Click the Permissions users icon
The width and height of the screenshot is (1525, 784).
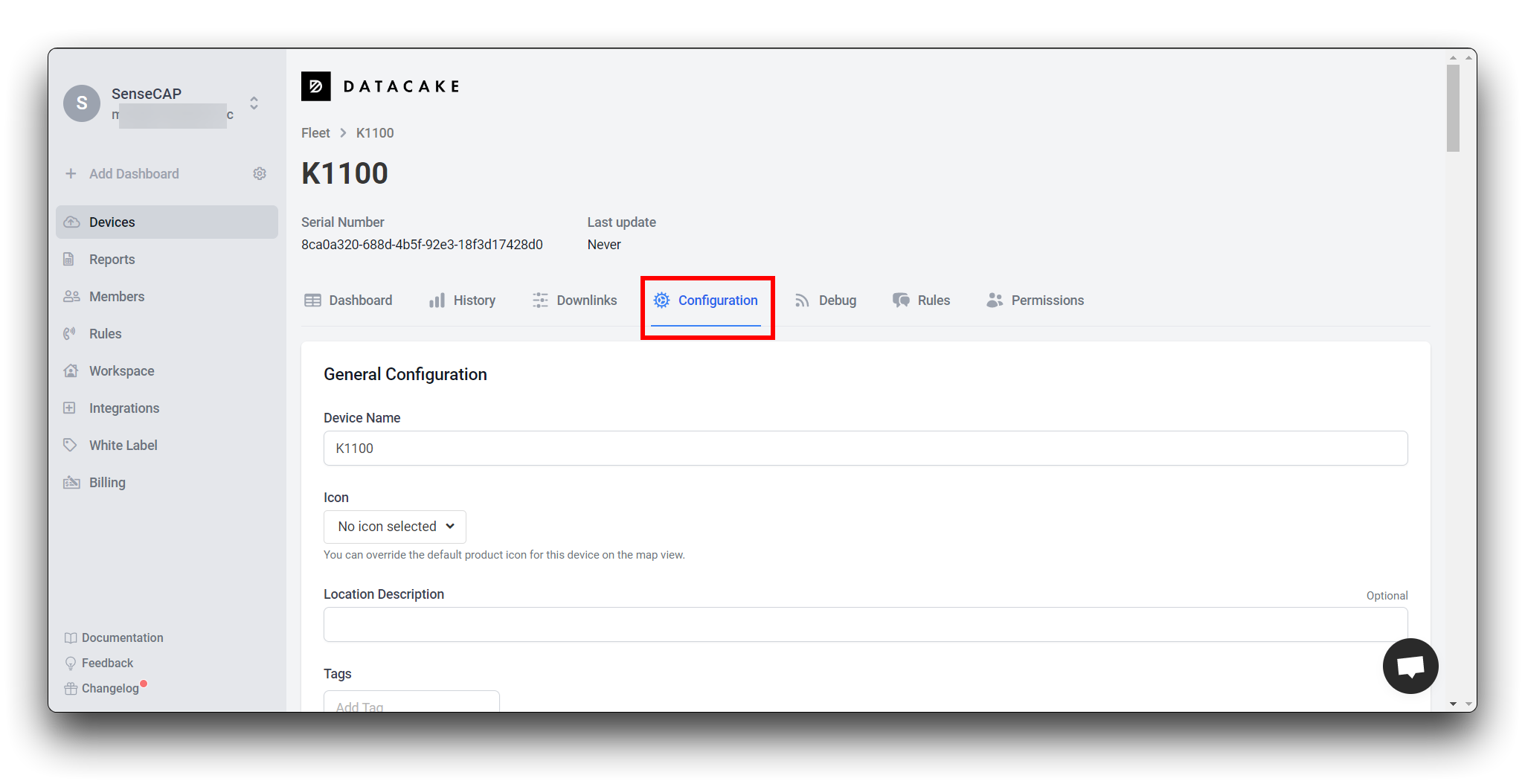(x=995, y=301)
